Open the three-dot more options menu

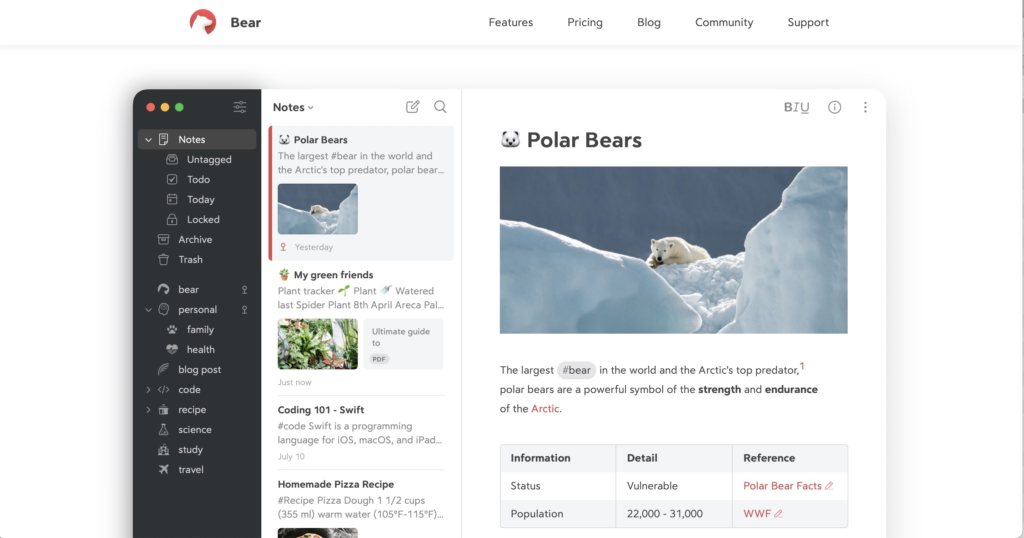(865, 107)
